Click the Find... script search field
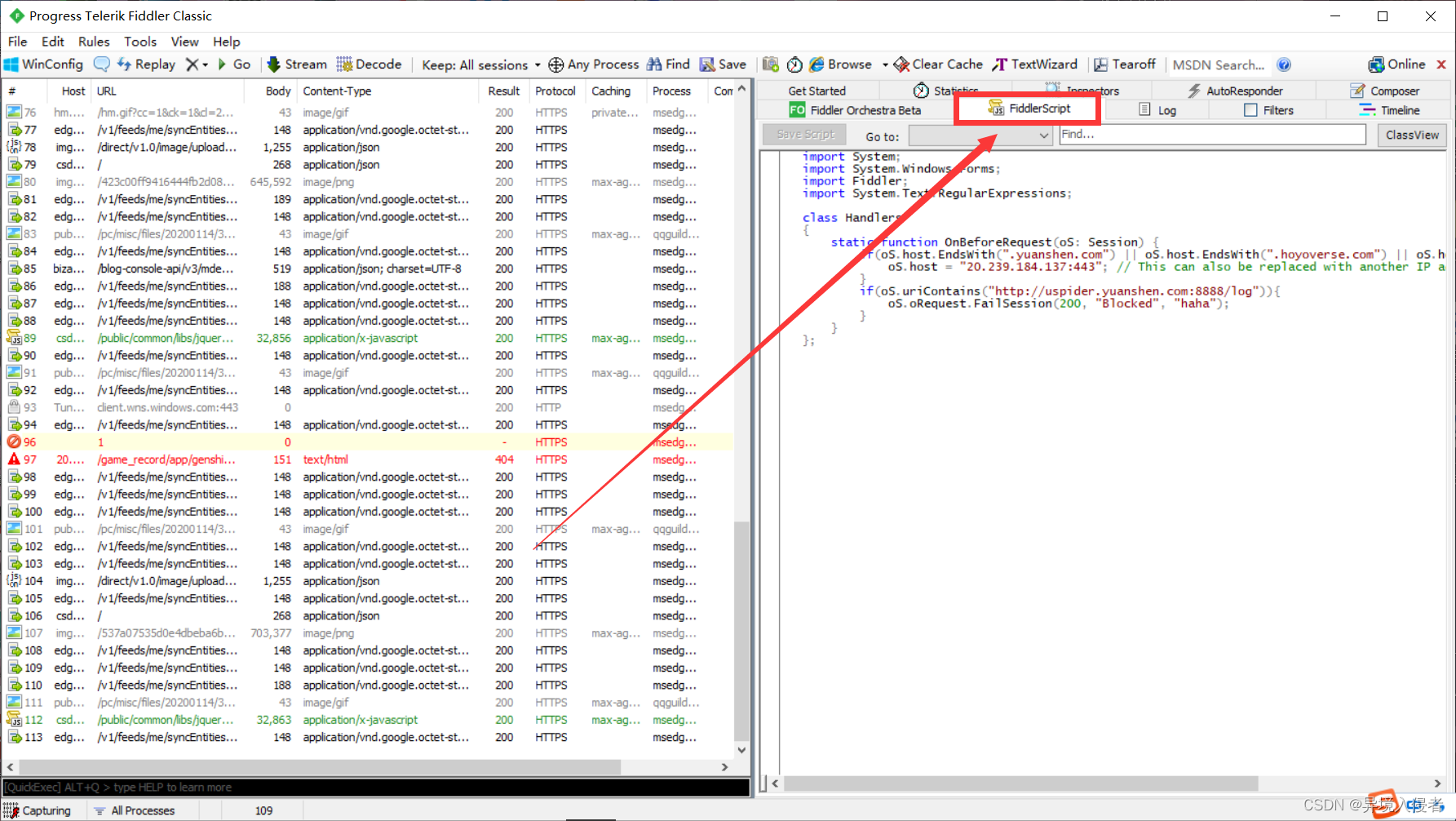The image size is (1456, 821). pos(1212,135)
